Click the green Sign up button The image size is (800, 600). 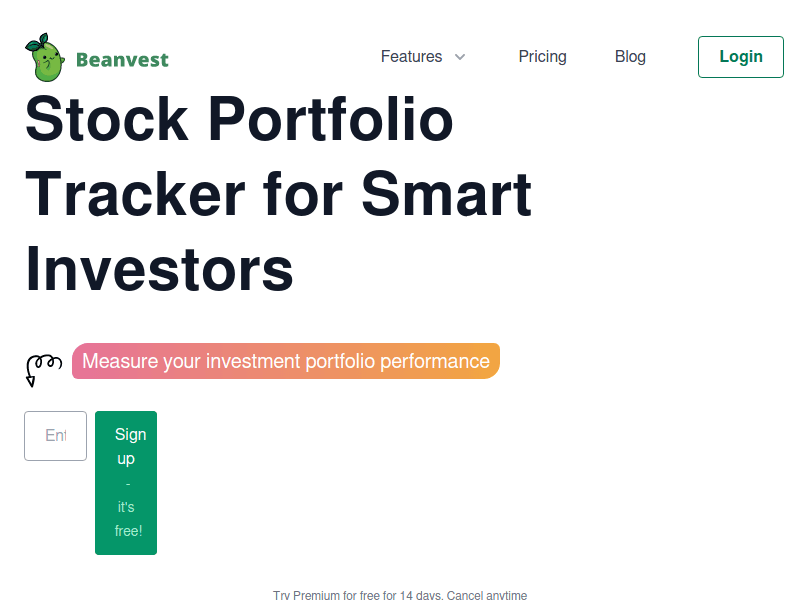point(126,447)
